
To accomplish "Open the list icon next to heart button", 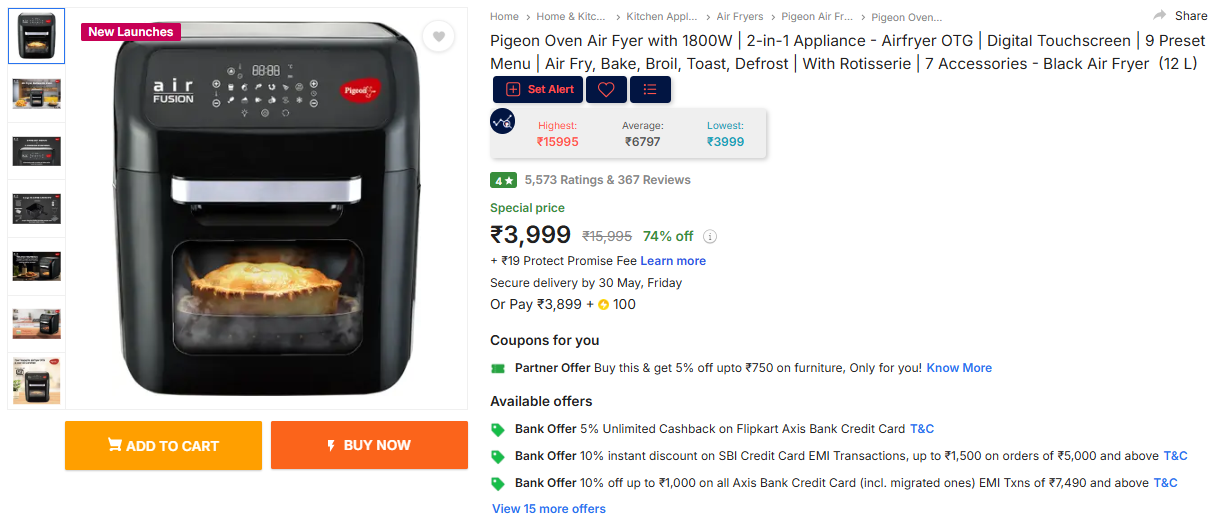I will click(x=650, y=89).
